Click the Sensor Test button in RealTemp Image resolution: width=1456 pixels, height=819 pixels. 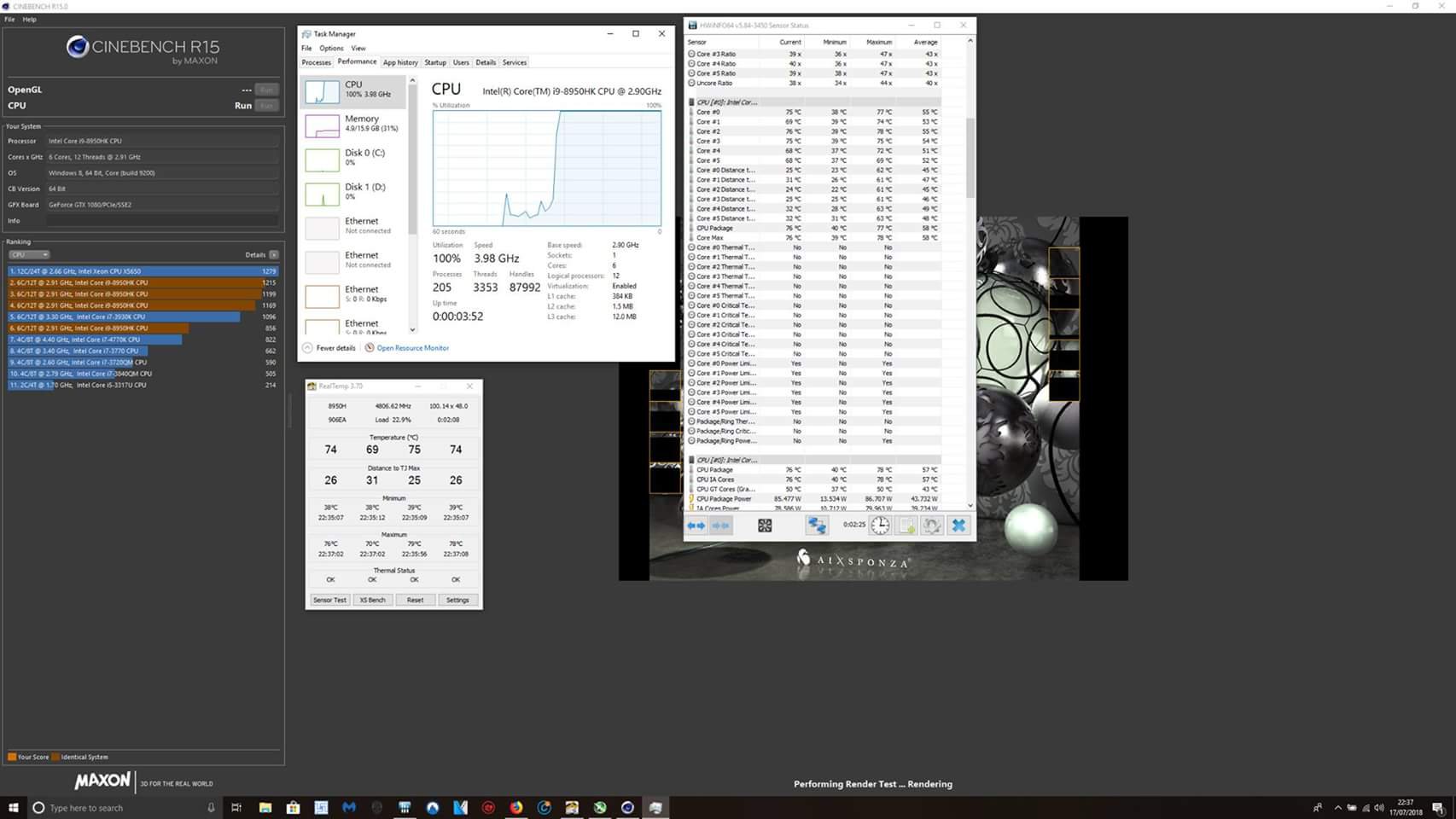point(329,600)
